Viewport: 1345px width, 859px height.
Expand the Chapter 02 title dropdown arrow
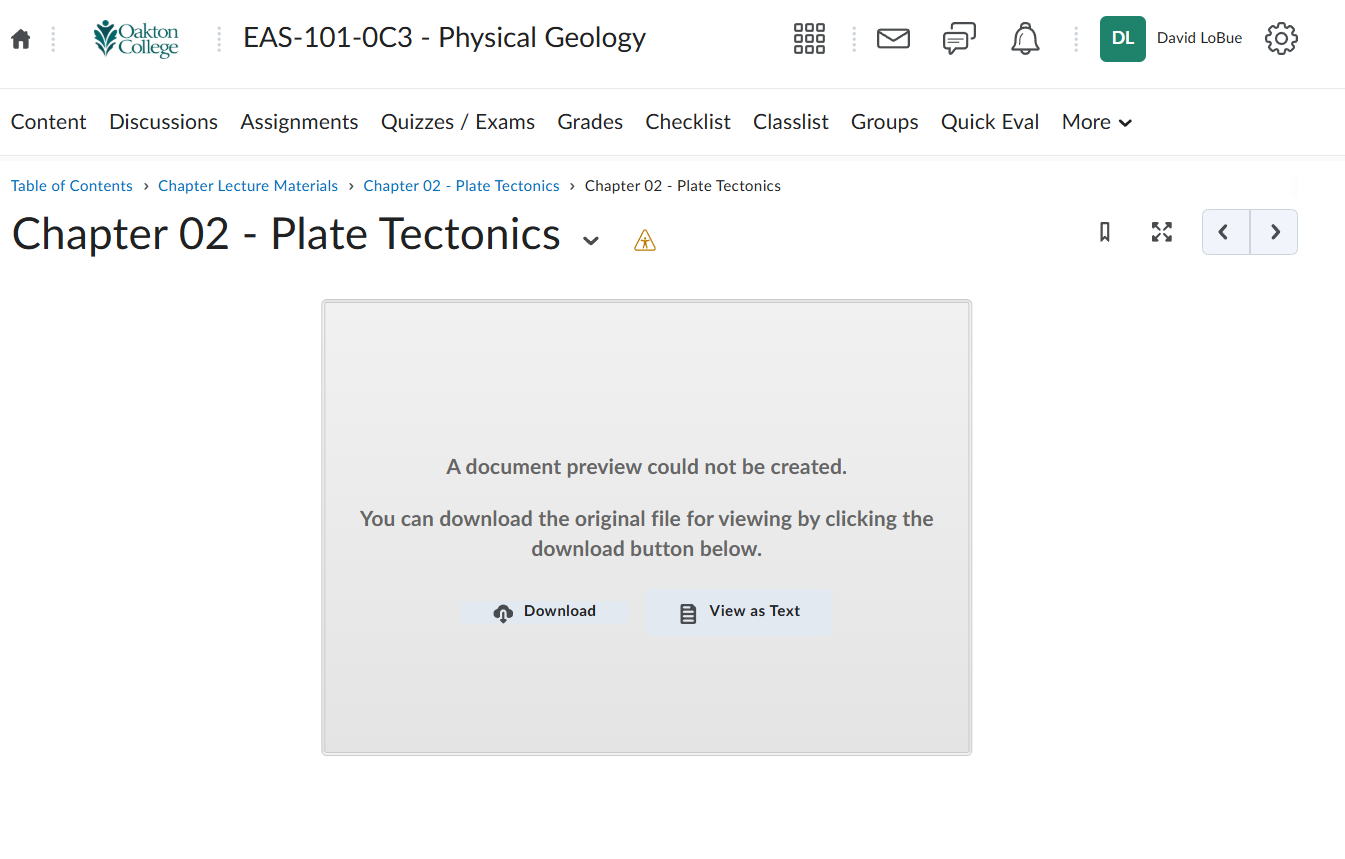591,240
